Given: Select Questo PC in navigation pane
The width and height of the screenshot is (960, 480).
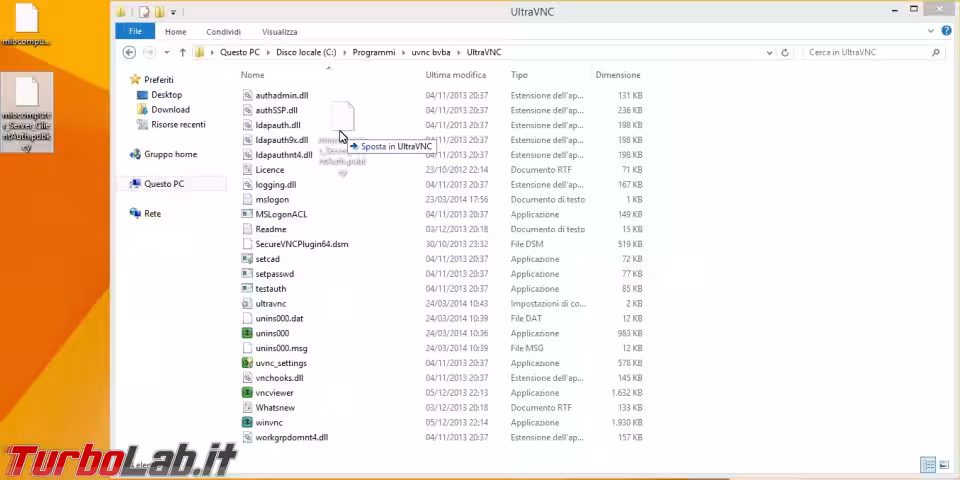Looking at the screenshot, I should pos(163,184).
